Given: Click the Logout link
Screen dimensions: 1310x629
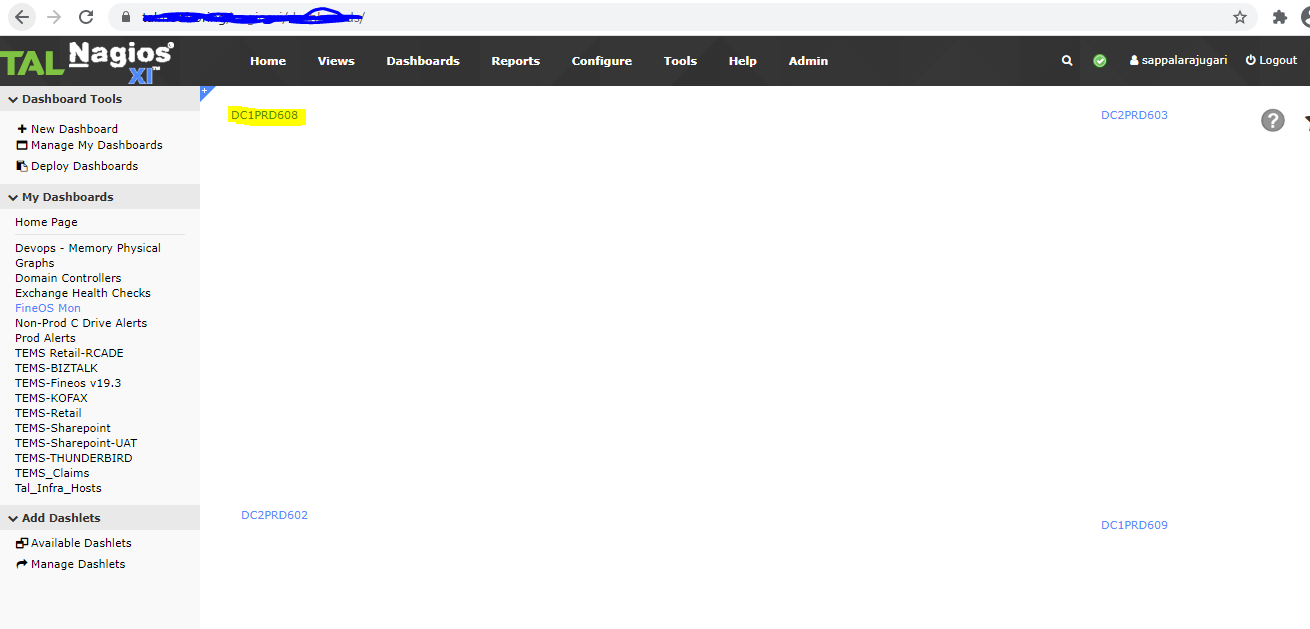Looking at the screenshot, I should pyautogui.click(x=1271, y=61).
